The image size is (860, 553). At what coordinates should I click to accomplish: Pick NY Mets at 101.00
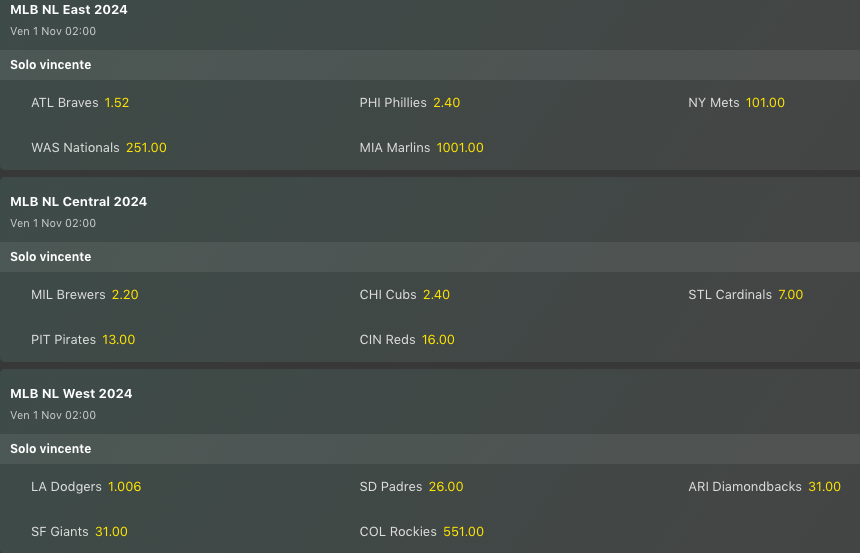coord(765,103)
